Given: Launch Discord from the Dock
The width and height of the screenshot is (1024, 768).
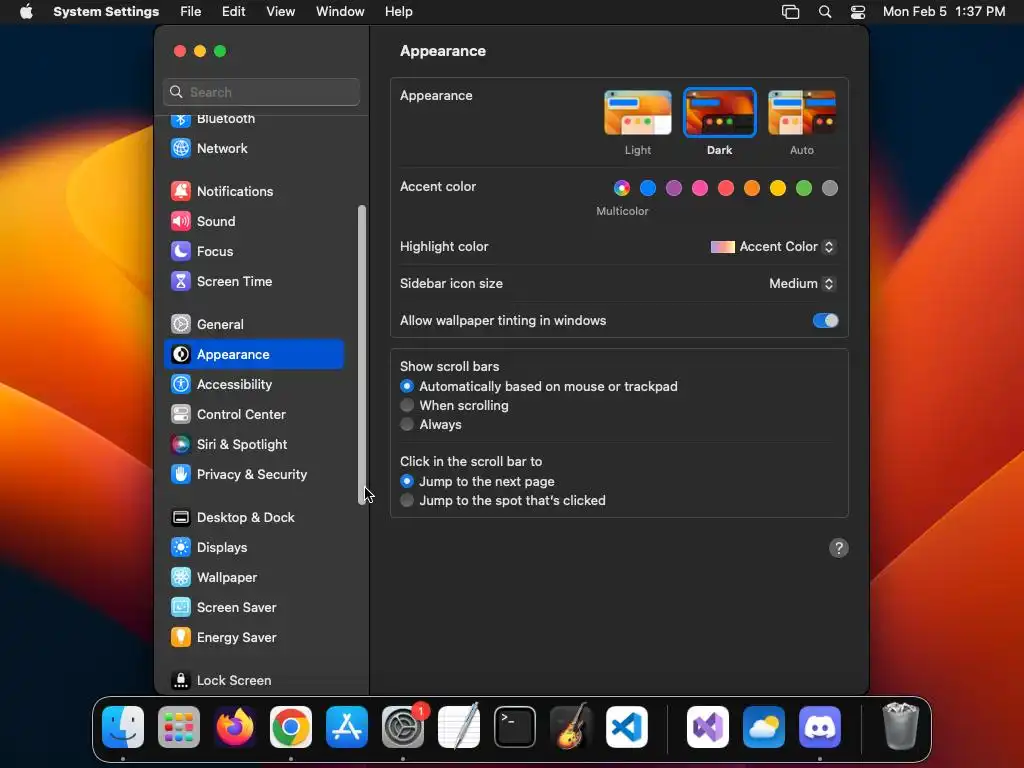Looking at the screenshot, I should (820, 727).
